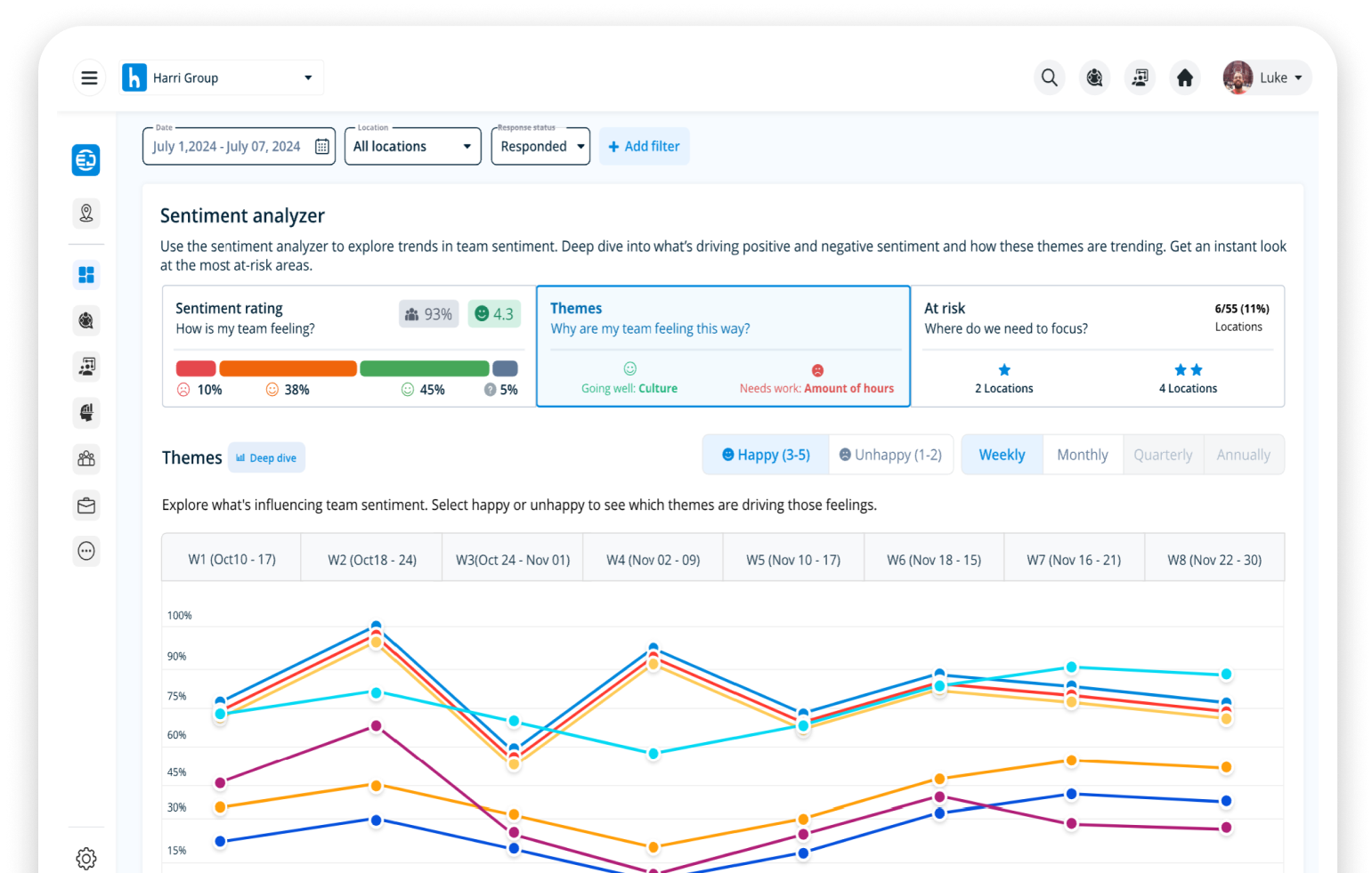
Task: Open the more options ellipsis sidebar icon
Action: coord(86,551)
